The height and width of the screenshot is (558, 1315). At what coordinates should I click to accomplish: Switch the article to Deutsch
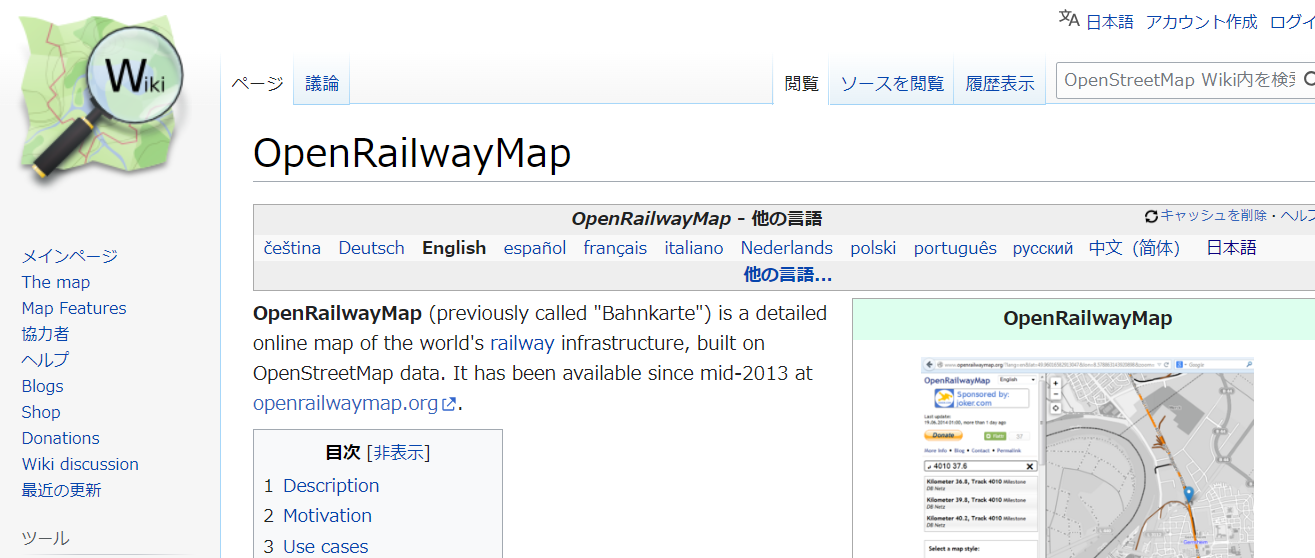pos(371,248)
